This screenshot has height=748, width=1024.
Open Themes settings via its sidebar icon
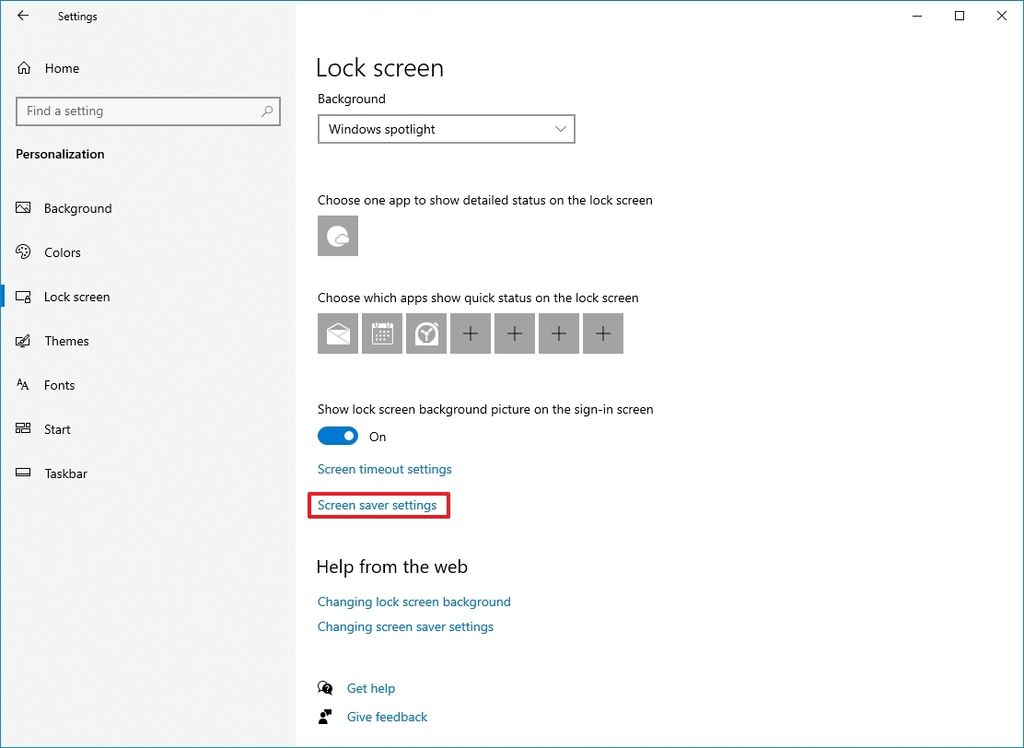[23, 341]
